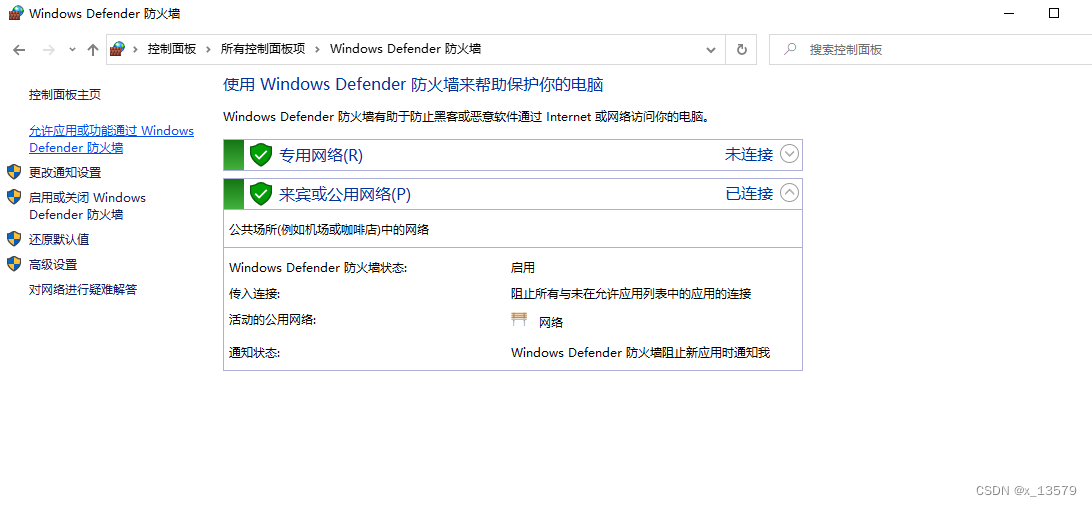Click Windows Defender 防火墙 breadcrumb segment

click(x=405, y=49)
